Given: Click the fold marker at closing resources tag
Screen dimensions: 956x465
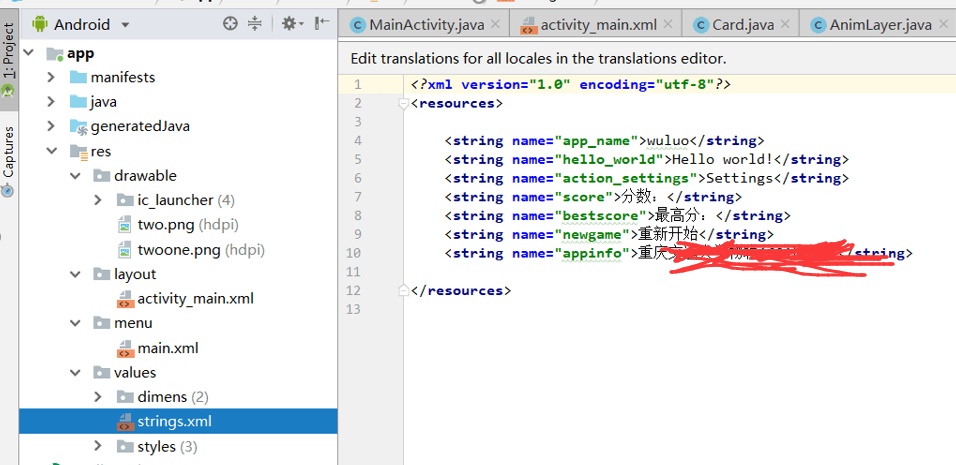Looking at the screenshot, I should pos(403,291).
